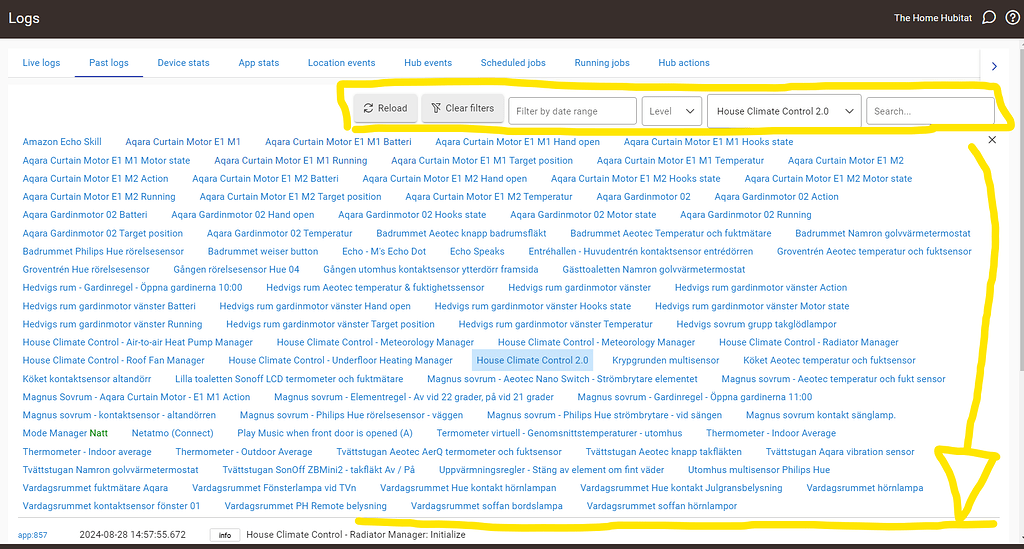The height and width of the screenshot is (549, 1024).
Task: Switch to the Live logs tab
Action: [41, 63]
